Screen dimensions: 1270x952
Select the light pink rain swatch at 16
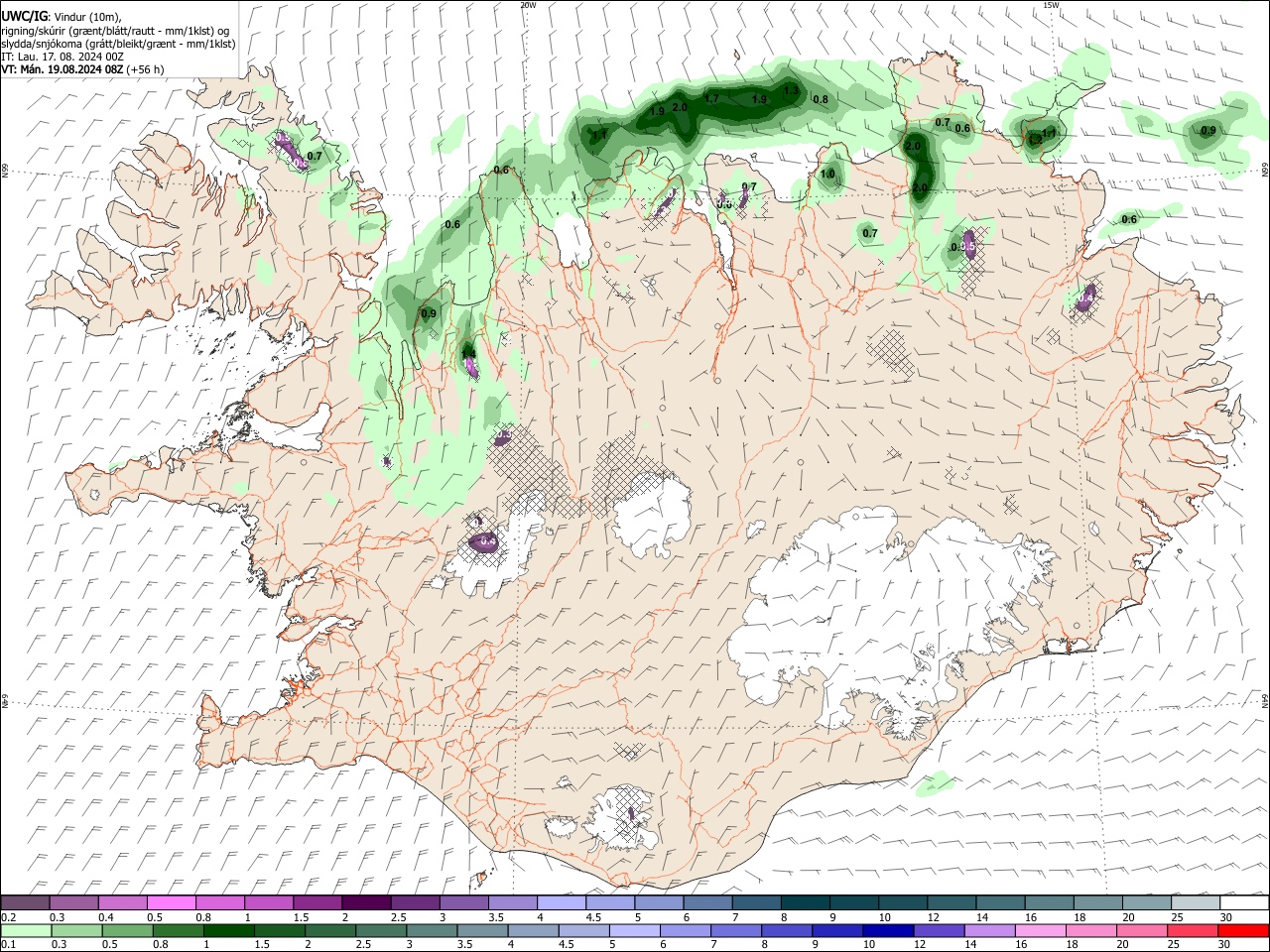tap(1041, 931)
